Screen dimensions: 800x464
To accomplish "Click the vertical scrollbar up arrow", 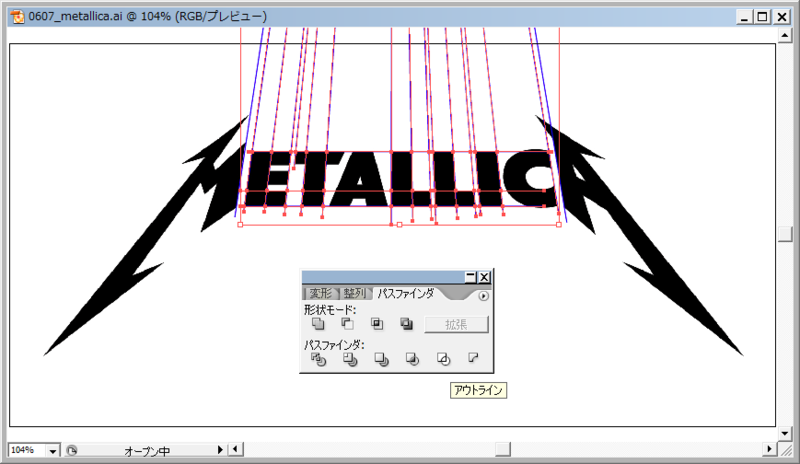I will [x=785, y=35].
